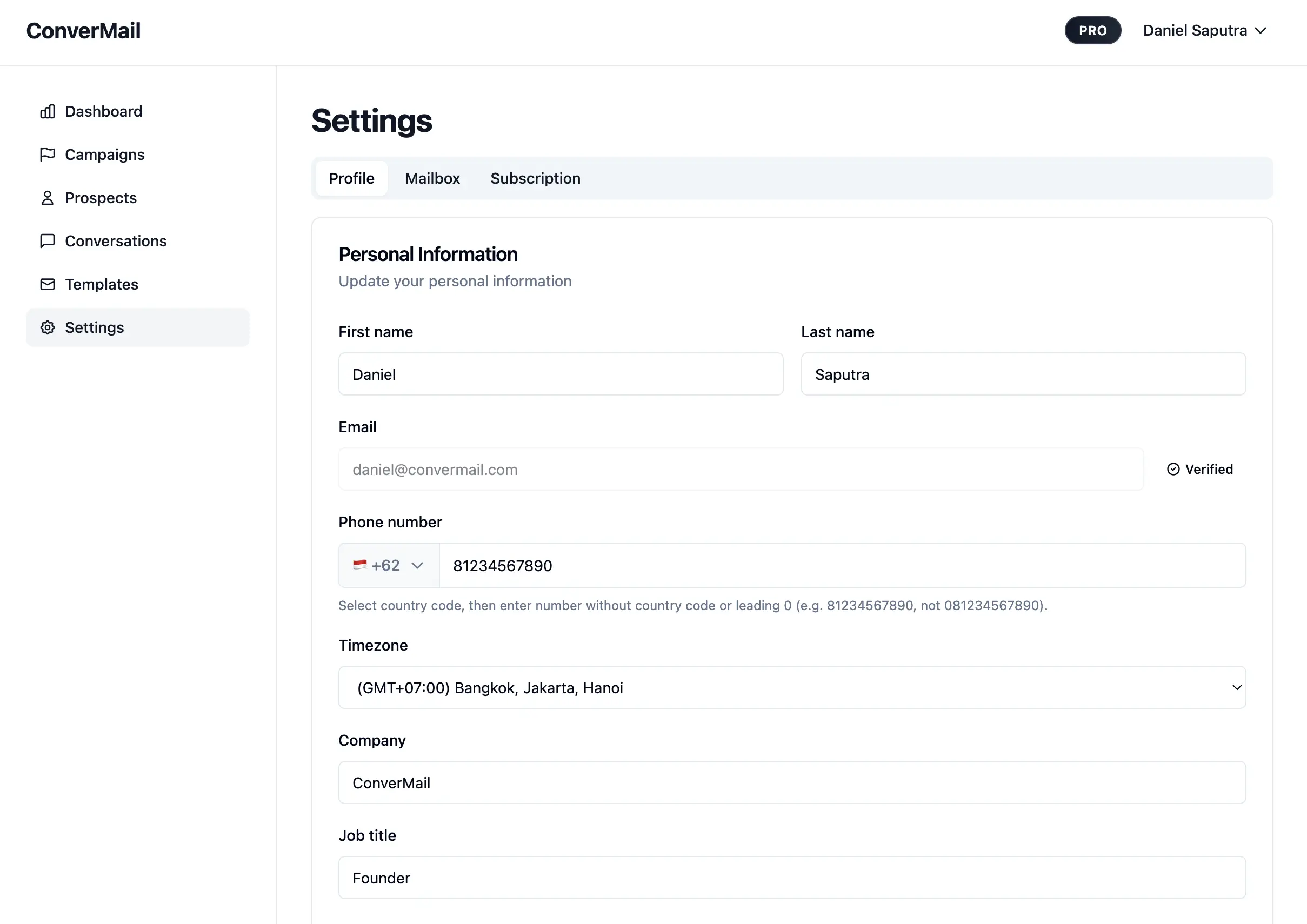Viewport: 1307px width, 924px height.
Task: Click the Templates envelope icon
Action: [x=47, y=284]
